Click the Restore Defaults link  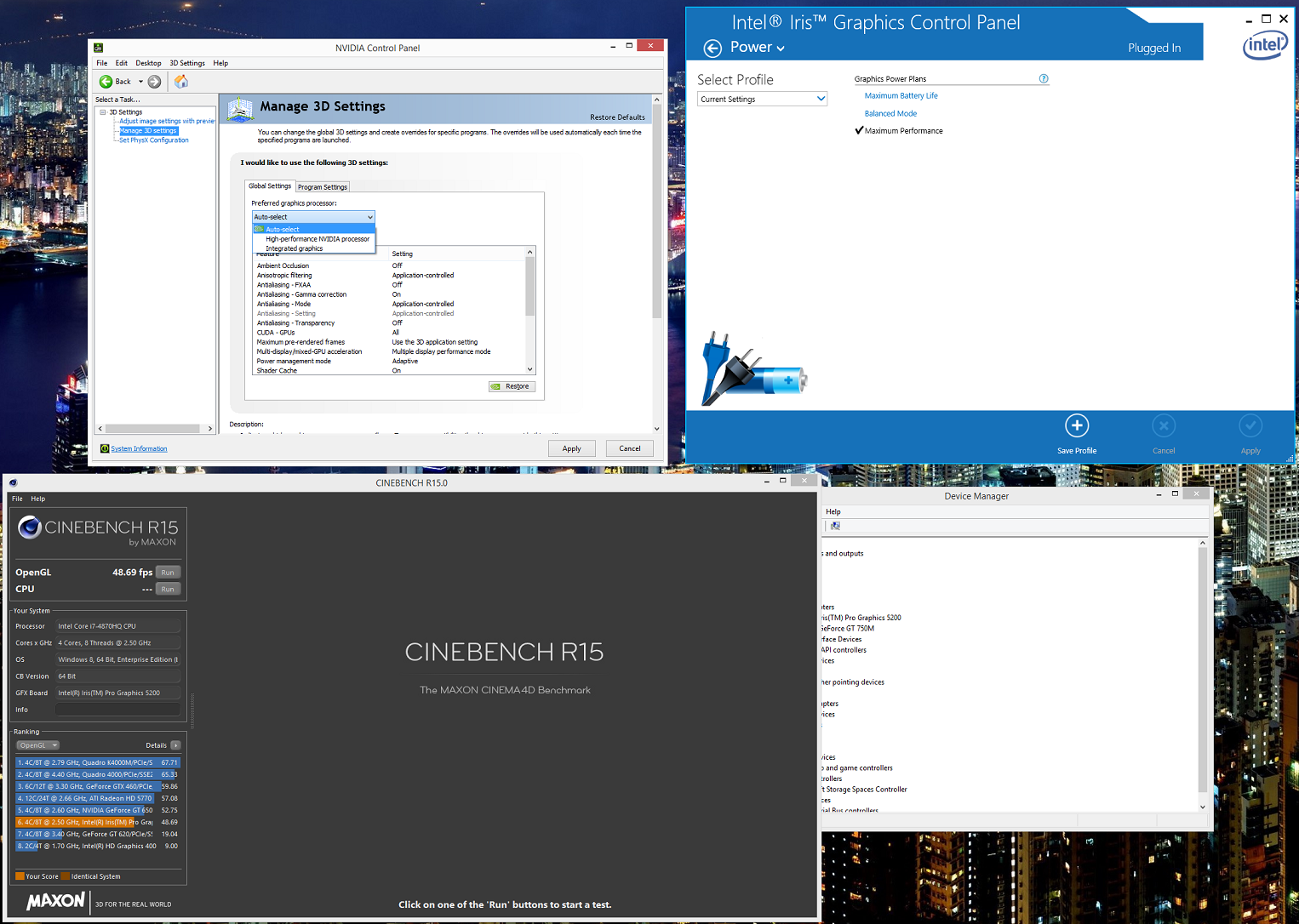click(617, 117)
